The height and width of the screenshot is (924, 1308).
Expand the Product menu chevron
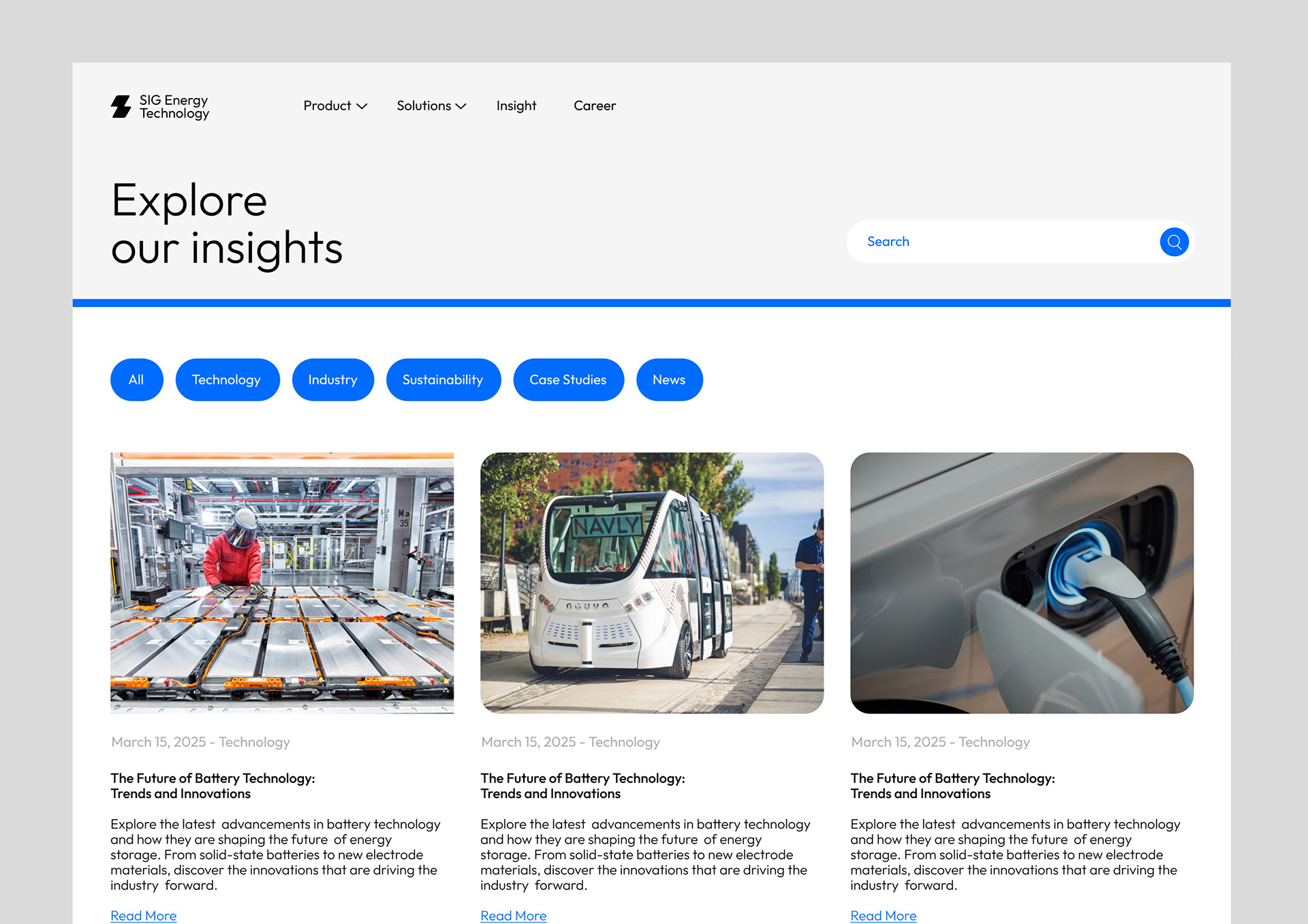(x=362, y=106)
